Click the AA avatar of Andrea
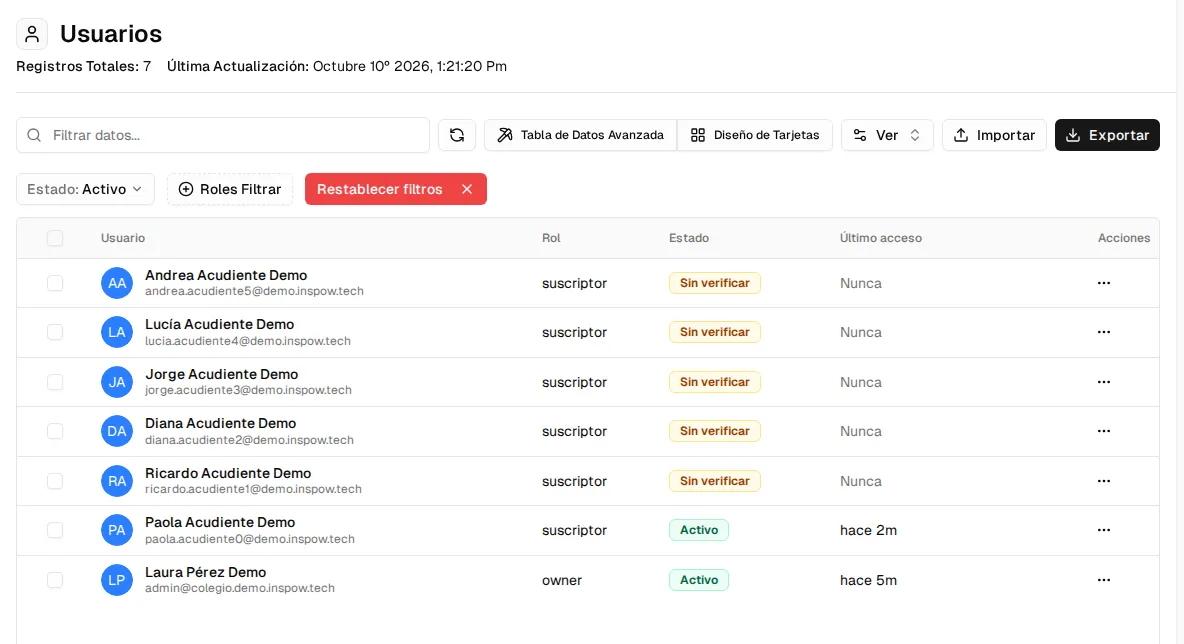The height and width of the screenshot is (644, 1184). pos(117,283)
